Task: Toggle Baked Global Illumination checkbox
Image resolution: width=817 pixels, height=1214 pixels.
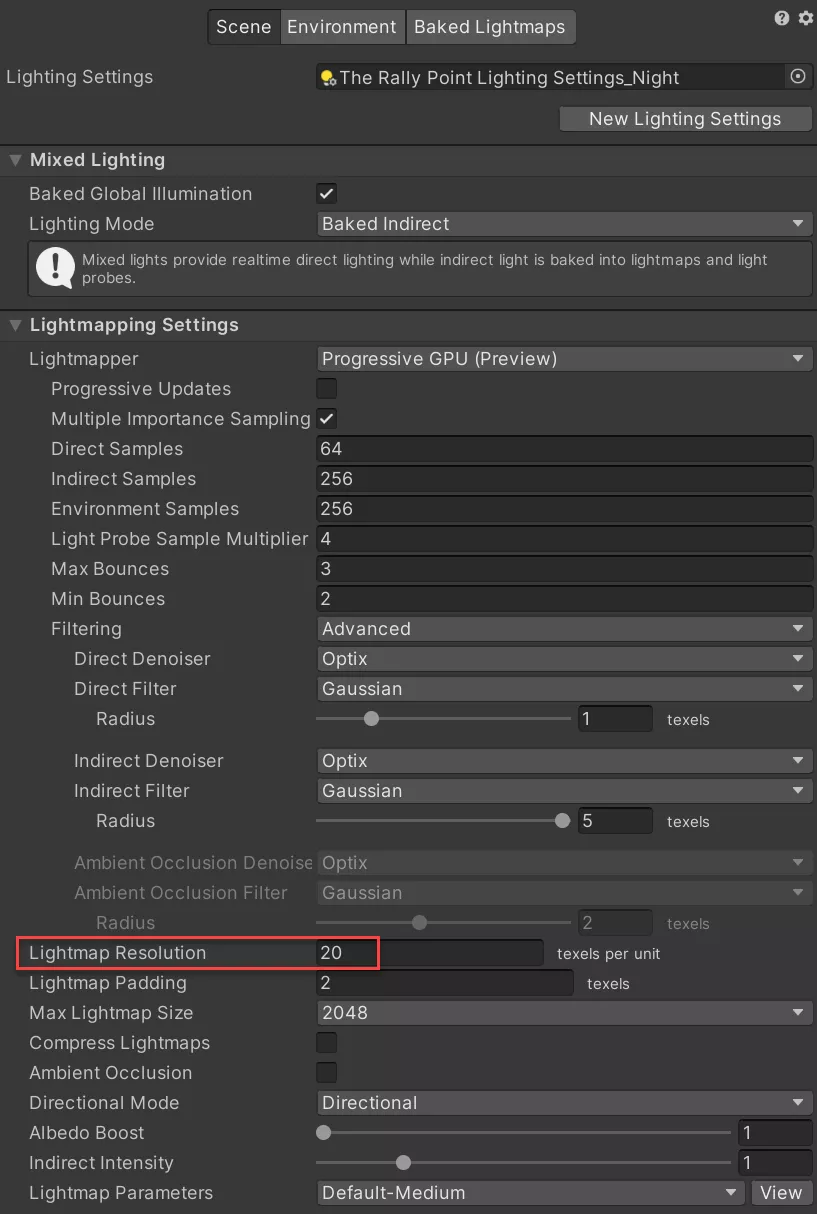Action: point(326,193)
